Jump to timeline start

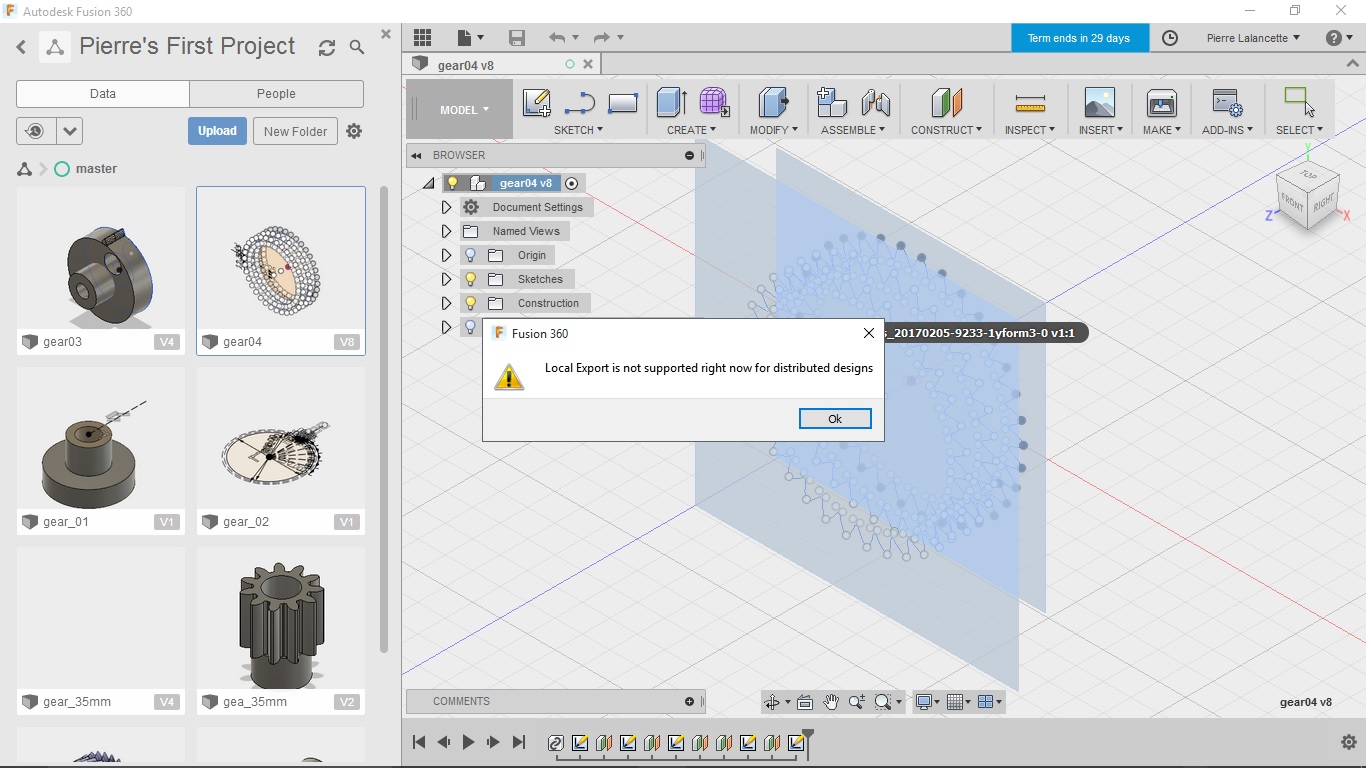[x=419, y=742]
